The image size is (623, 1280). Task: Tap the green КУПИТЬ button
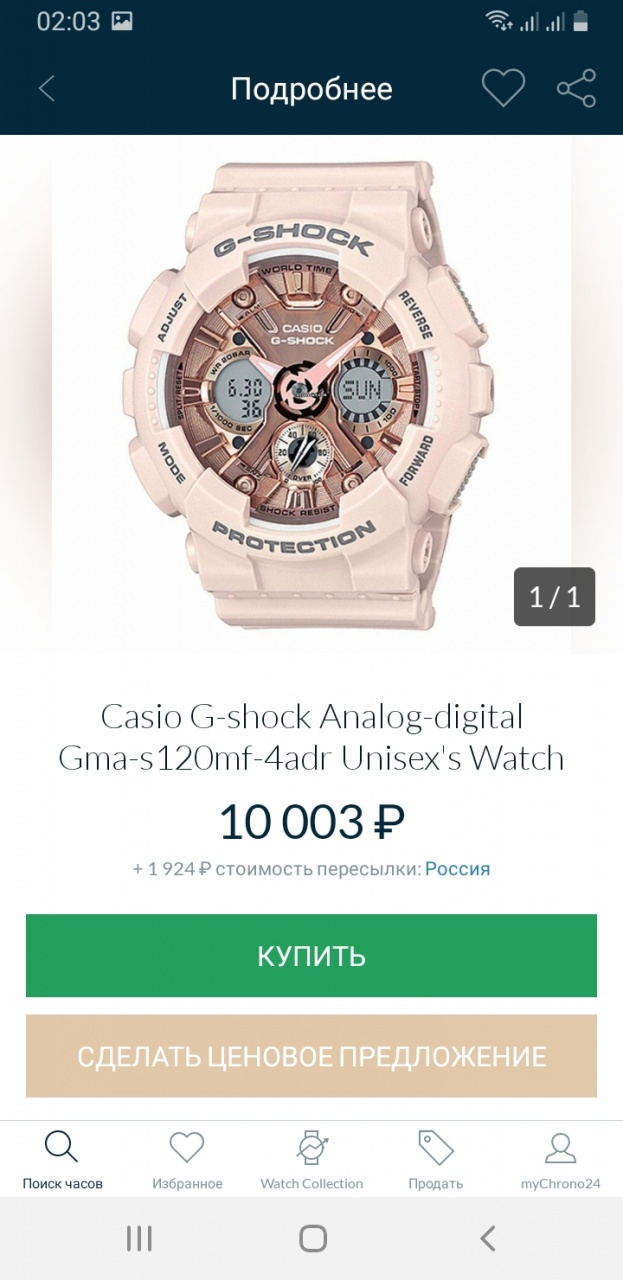coord(311,956)
